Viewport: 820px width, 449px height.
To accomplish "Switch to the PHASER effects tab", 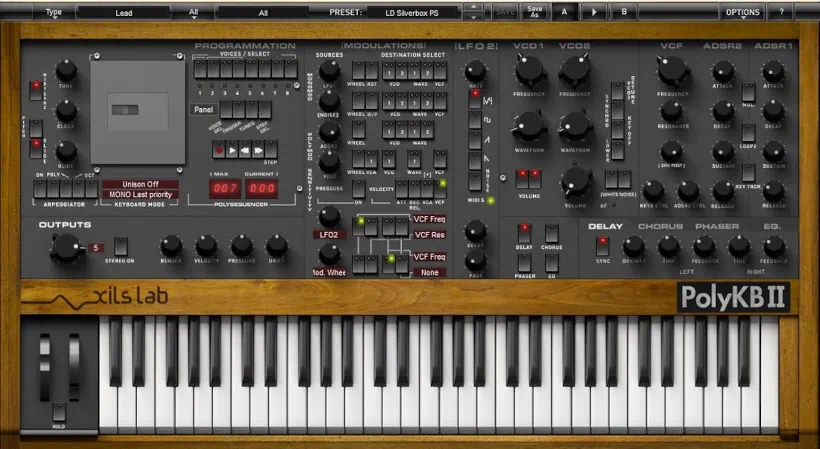I will (716, 226).
